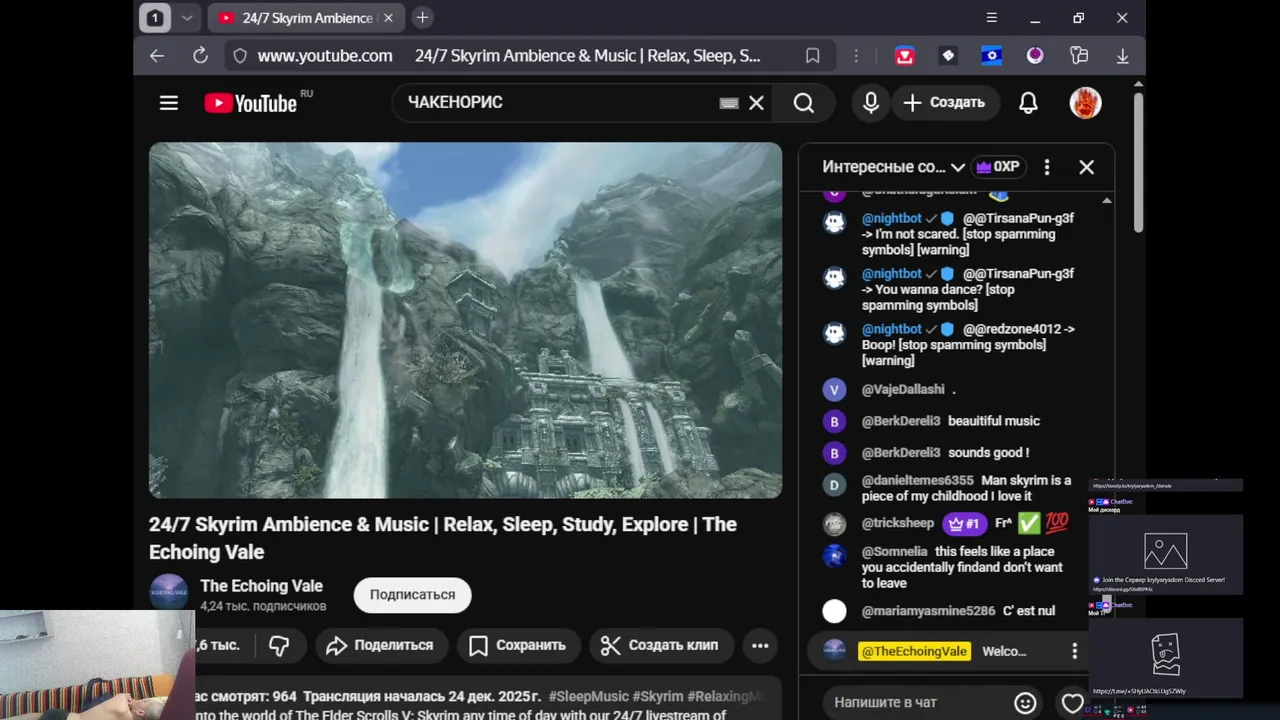Focus the address bar www.youtube.com

pyautogui.click(x=325, y=56)
